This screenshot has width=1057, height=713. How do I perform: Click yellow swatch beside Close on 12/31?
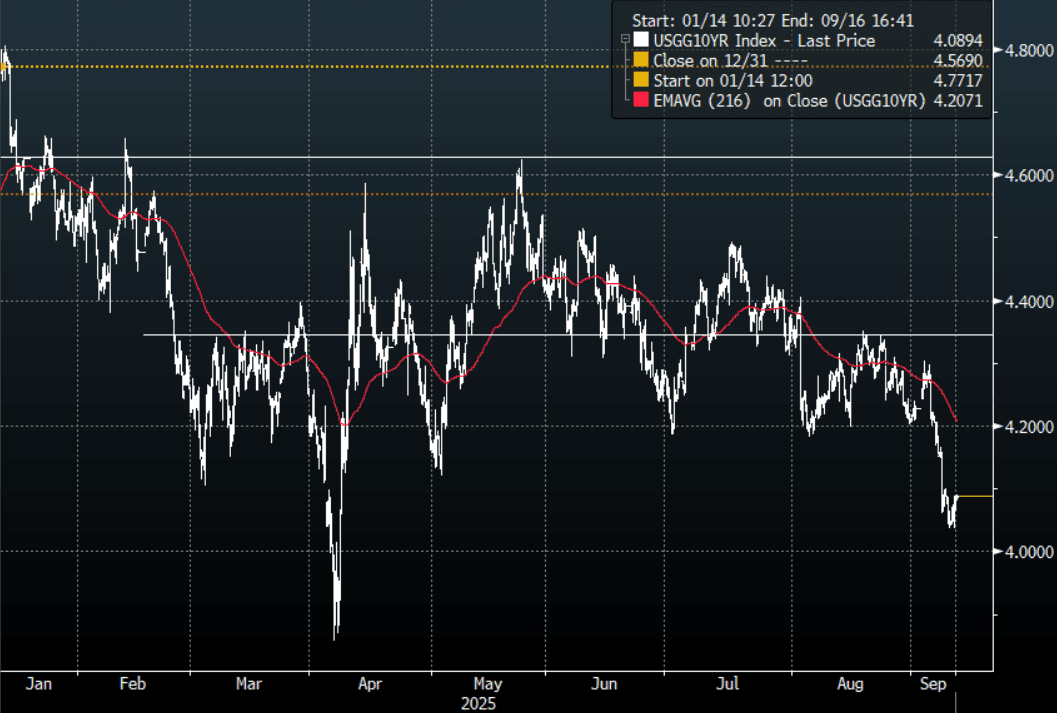click(x=640, y=60)
